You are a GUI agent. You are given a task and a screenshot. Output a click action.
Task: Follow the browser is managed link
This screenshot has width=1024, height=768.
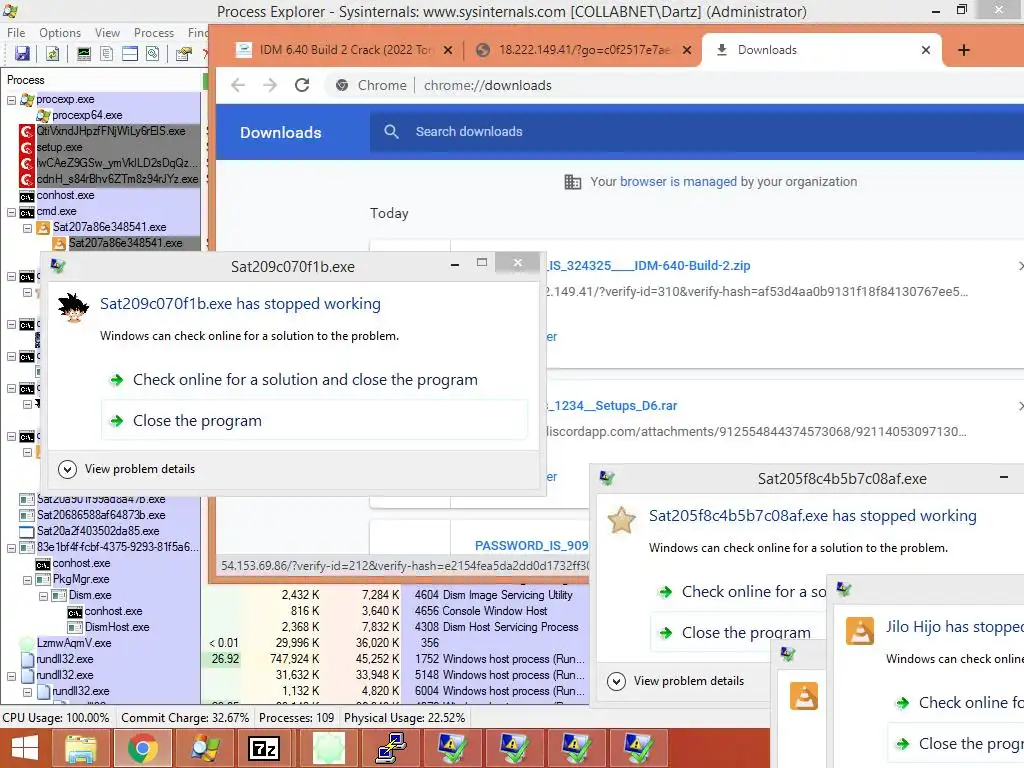point(678,182)
